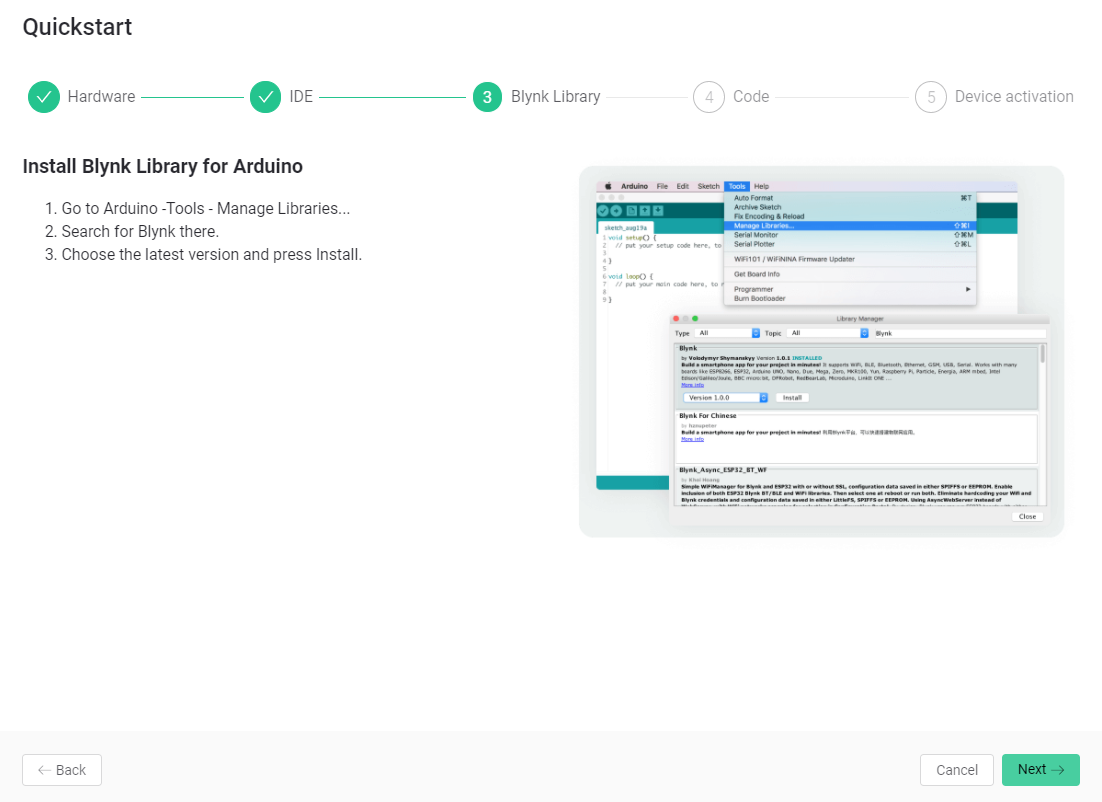Click instruction 'Go to Arduino -Tools - Manage Libraries...'
This screenshot has width=1102, height=802.
(x=205, y=209)
